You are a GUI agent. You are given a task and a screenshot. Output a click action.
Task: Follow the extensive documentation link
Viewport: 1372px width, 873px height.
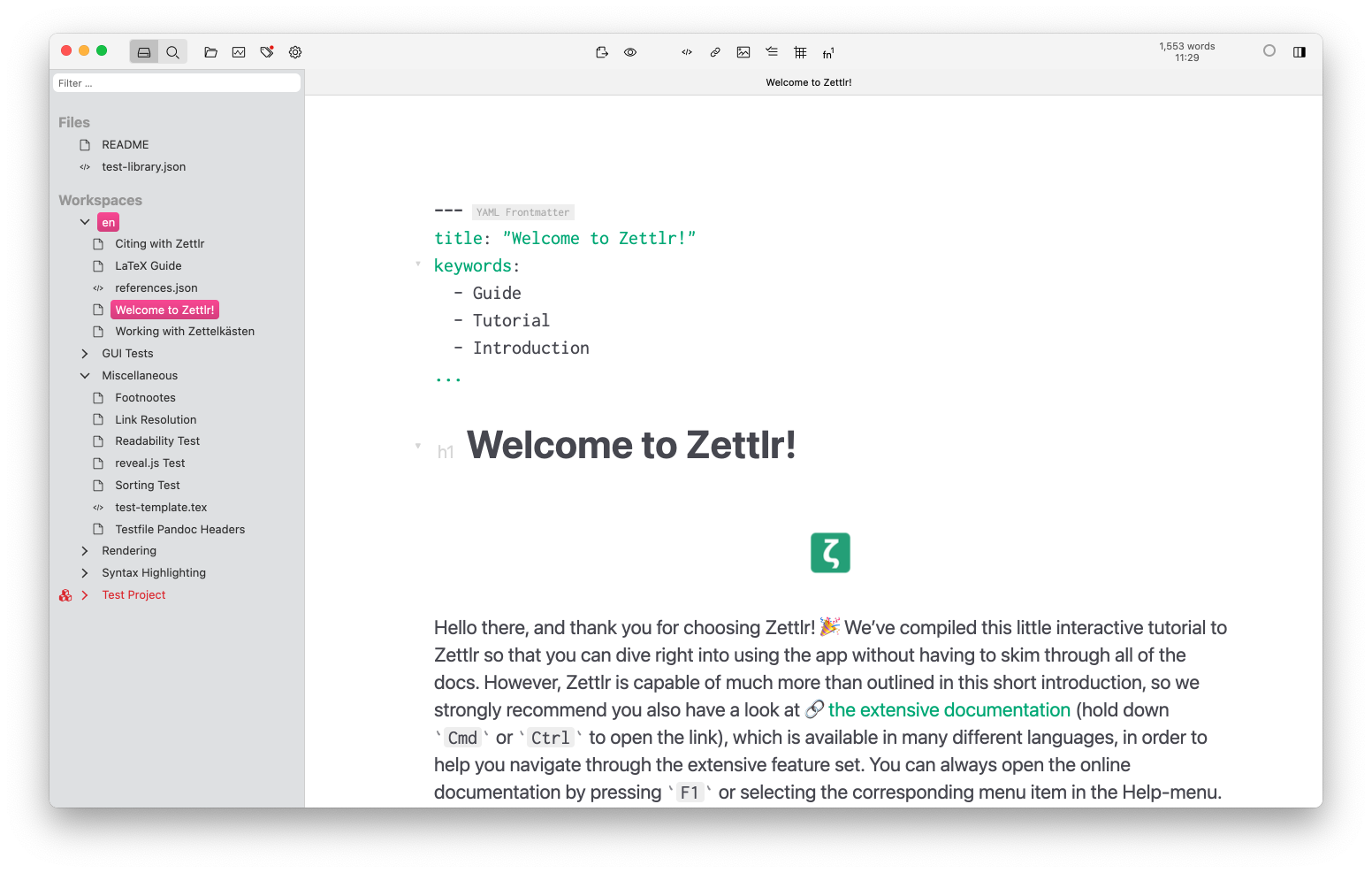click(949, 710)
